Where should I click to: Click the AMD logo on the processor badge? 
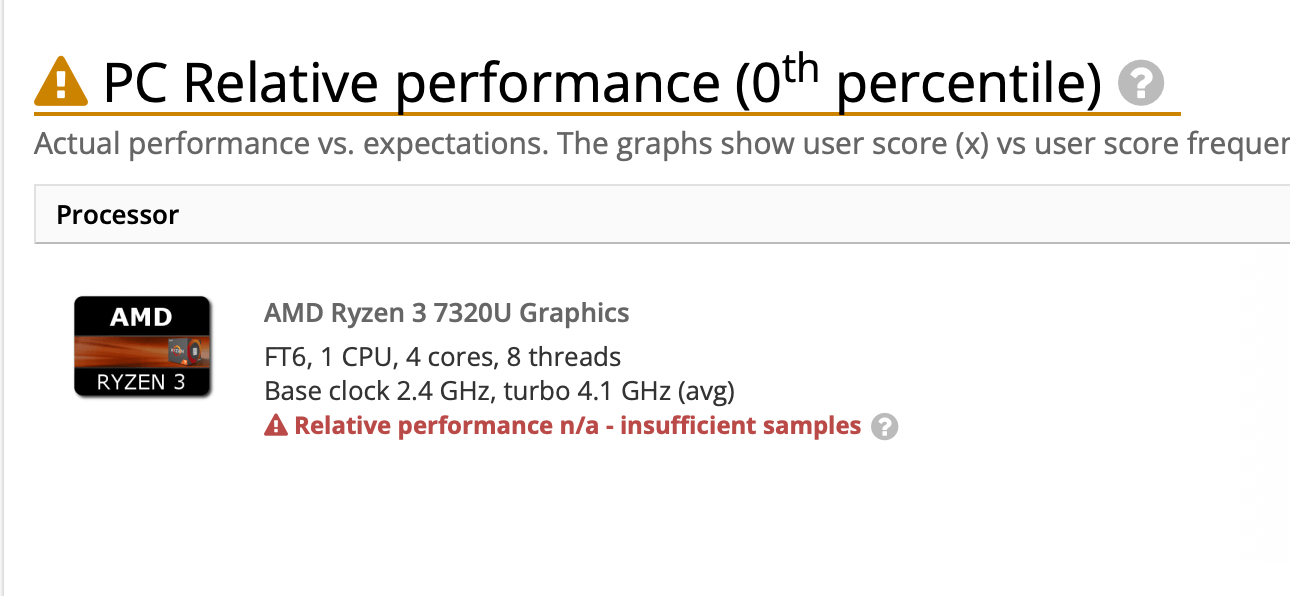[x=141, y=318]
